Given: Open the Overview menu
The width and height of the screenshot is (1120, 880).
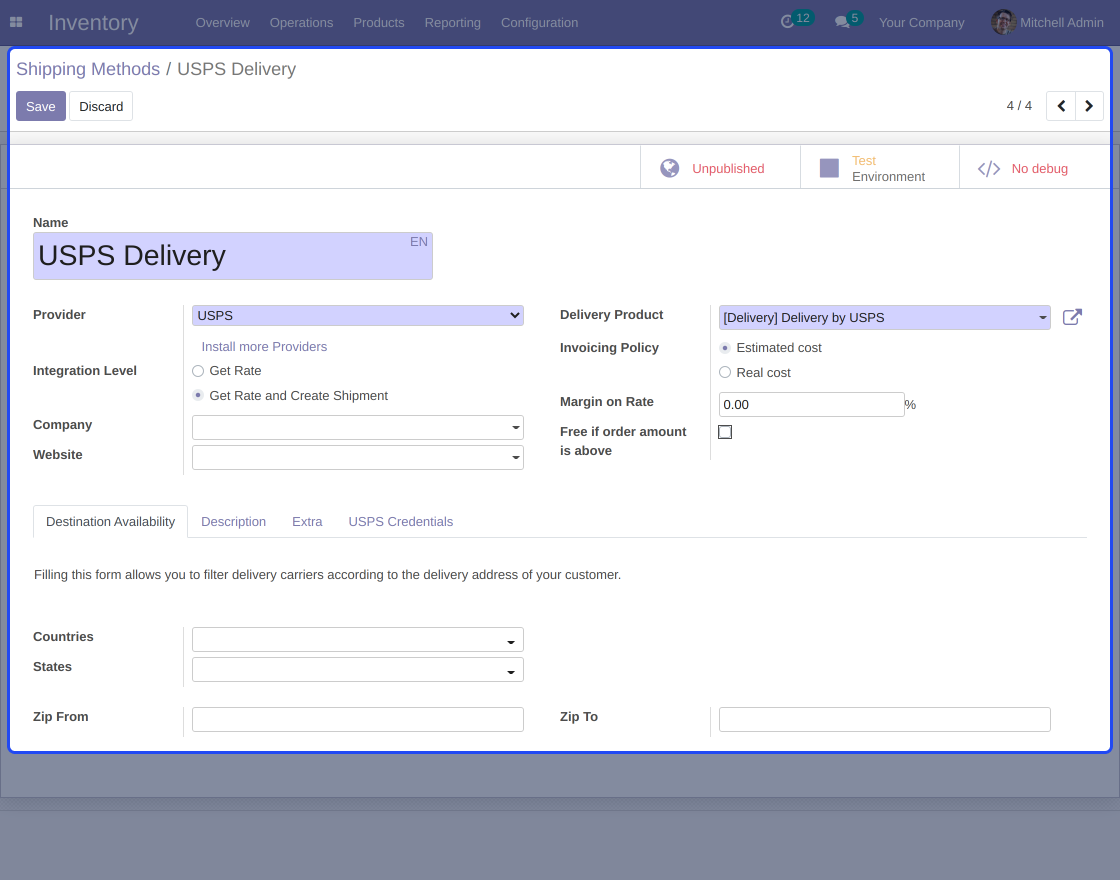Looking at the screenshot, I should pyautogui.click(x=223, y=22).
